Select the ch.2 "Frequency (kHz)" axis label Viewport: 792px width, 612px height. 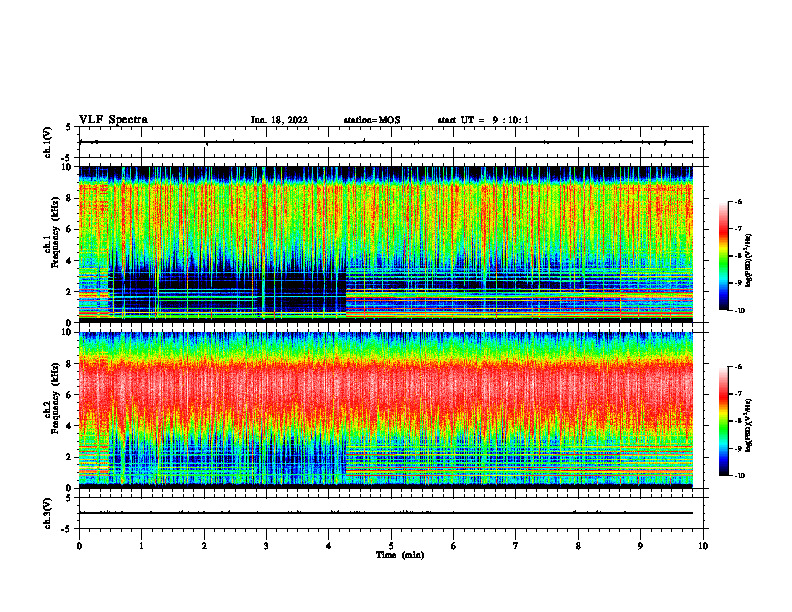click(x=55, y=398)
